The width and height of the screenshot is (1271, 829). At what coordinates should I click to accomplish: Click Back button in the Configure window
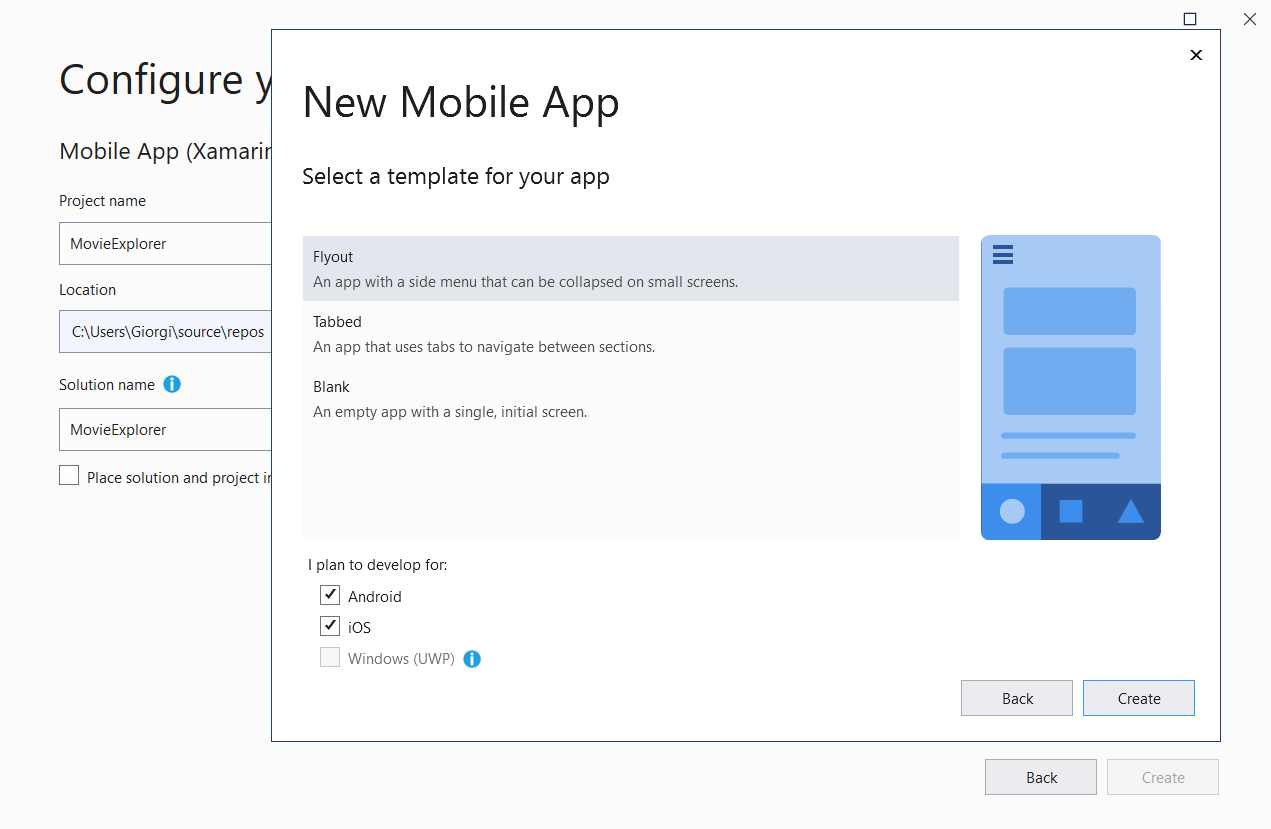[x=1040, y=777]
